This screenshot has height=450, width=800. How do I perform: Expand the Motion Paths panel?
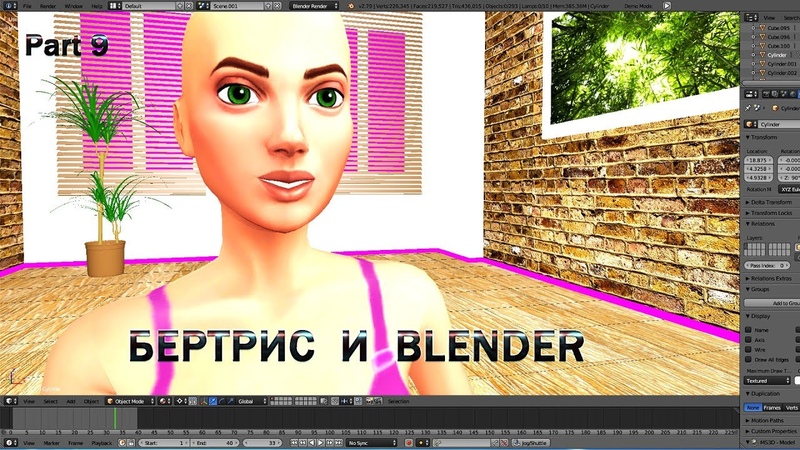tap(764, 420)
